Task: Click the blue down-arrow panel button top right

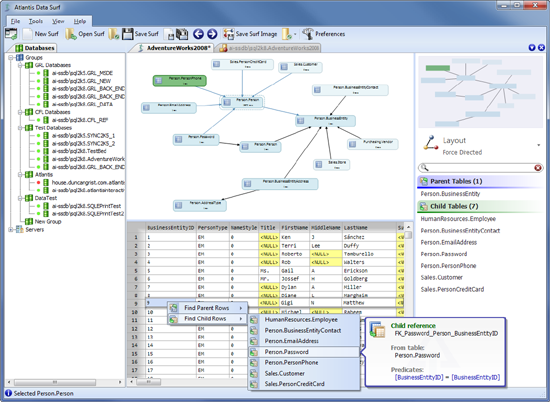Action: pos(532,48)
